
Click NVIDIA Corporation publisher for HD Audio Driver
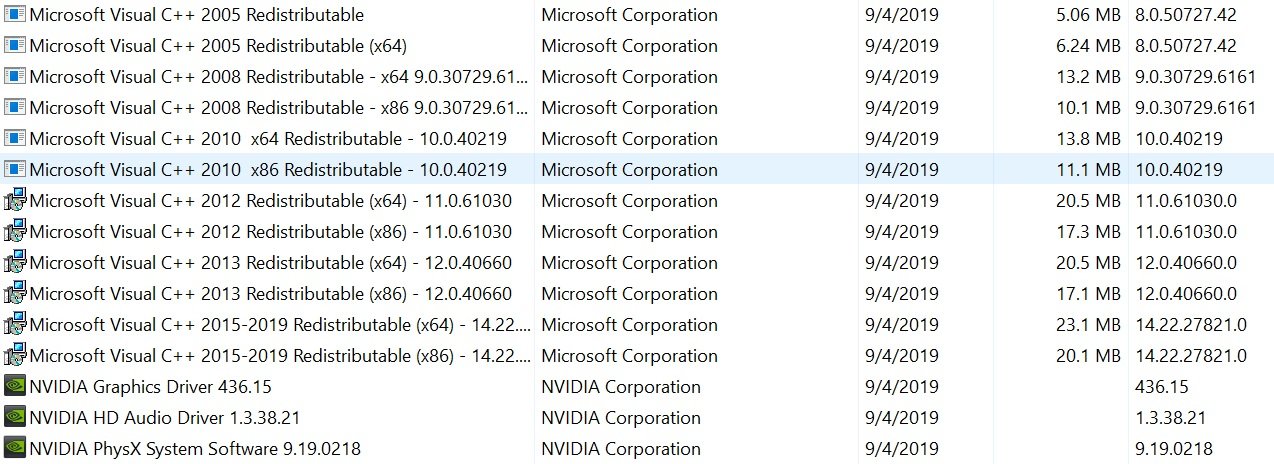pyautogui.click(x=621, y=418)
